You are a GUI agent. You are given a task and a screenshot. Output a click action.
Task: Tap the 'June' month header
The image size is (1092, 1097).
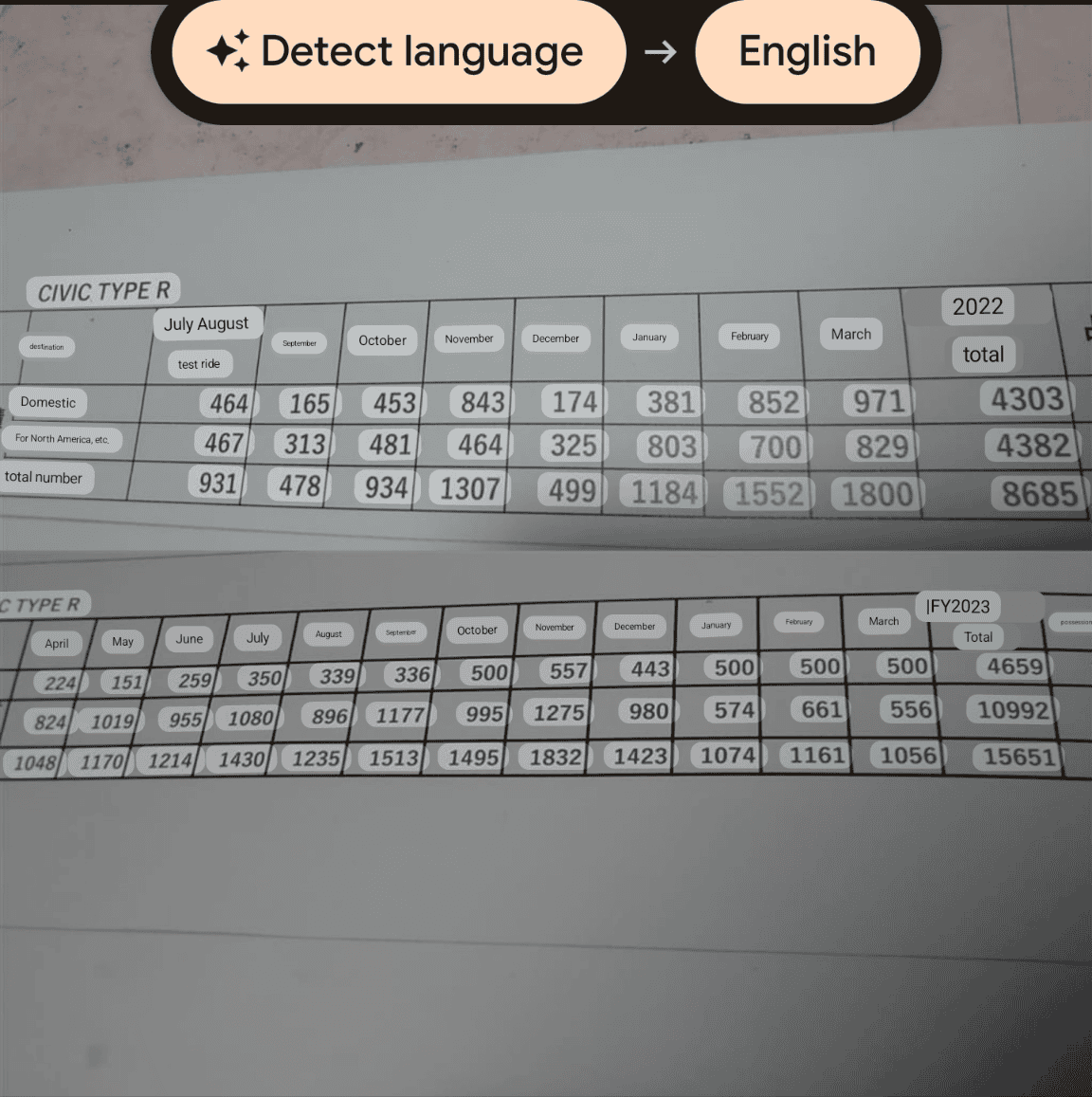pyautogui.click(x=190, y=639)
